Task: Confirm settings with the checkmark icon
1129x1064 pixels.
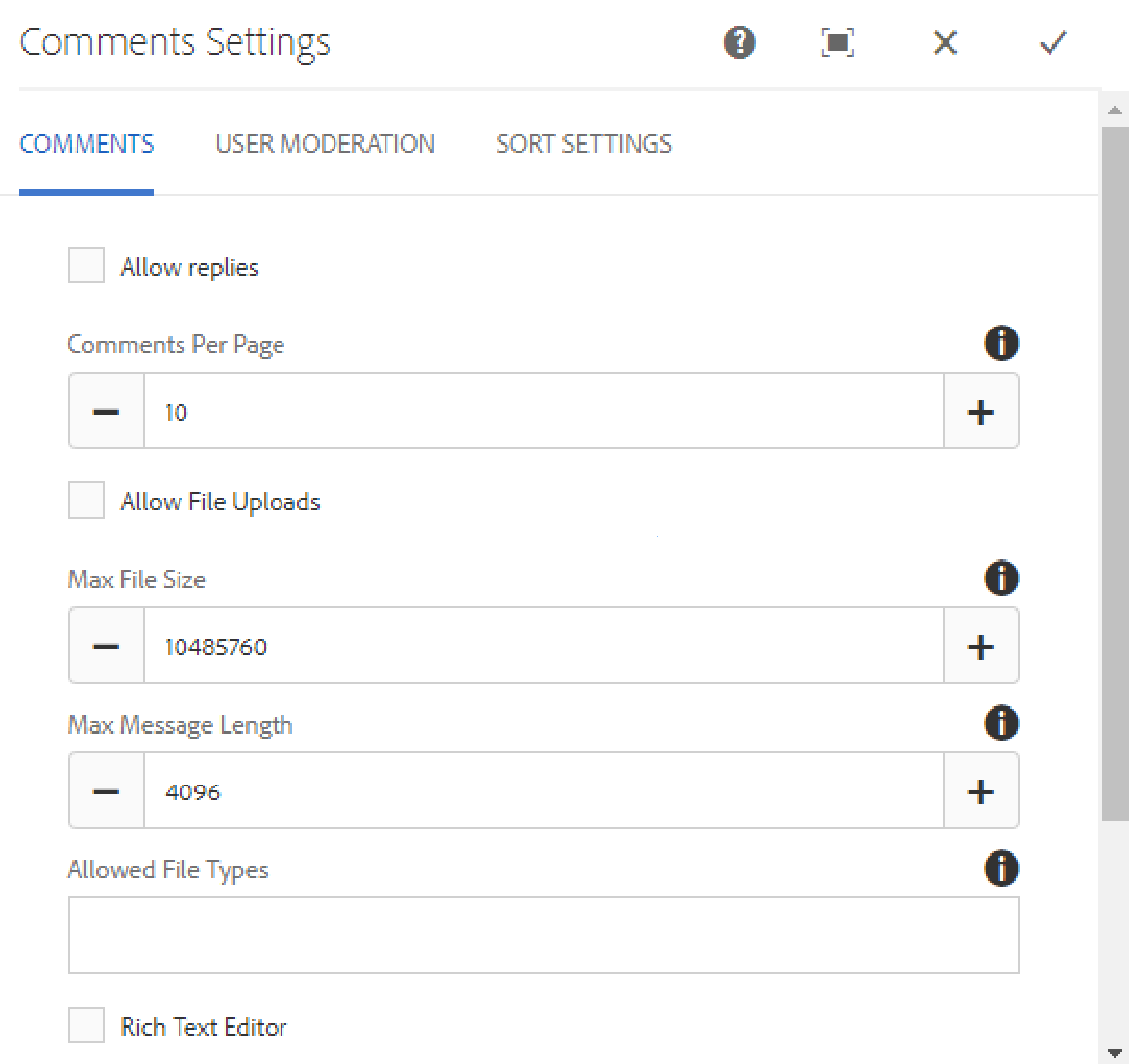Action: [x=1052, y=43]
